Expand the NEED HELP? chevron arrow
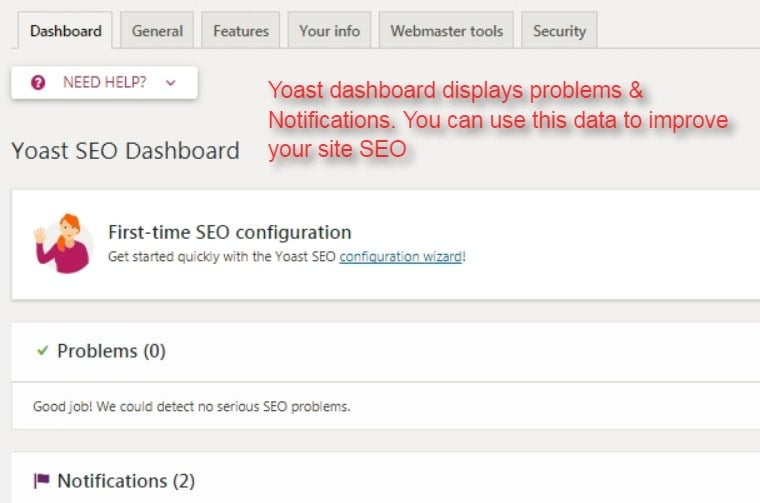The width and height of the screenshot is (760, 503). pyautogui.click(x=171, y=83)
